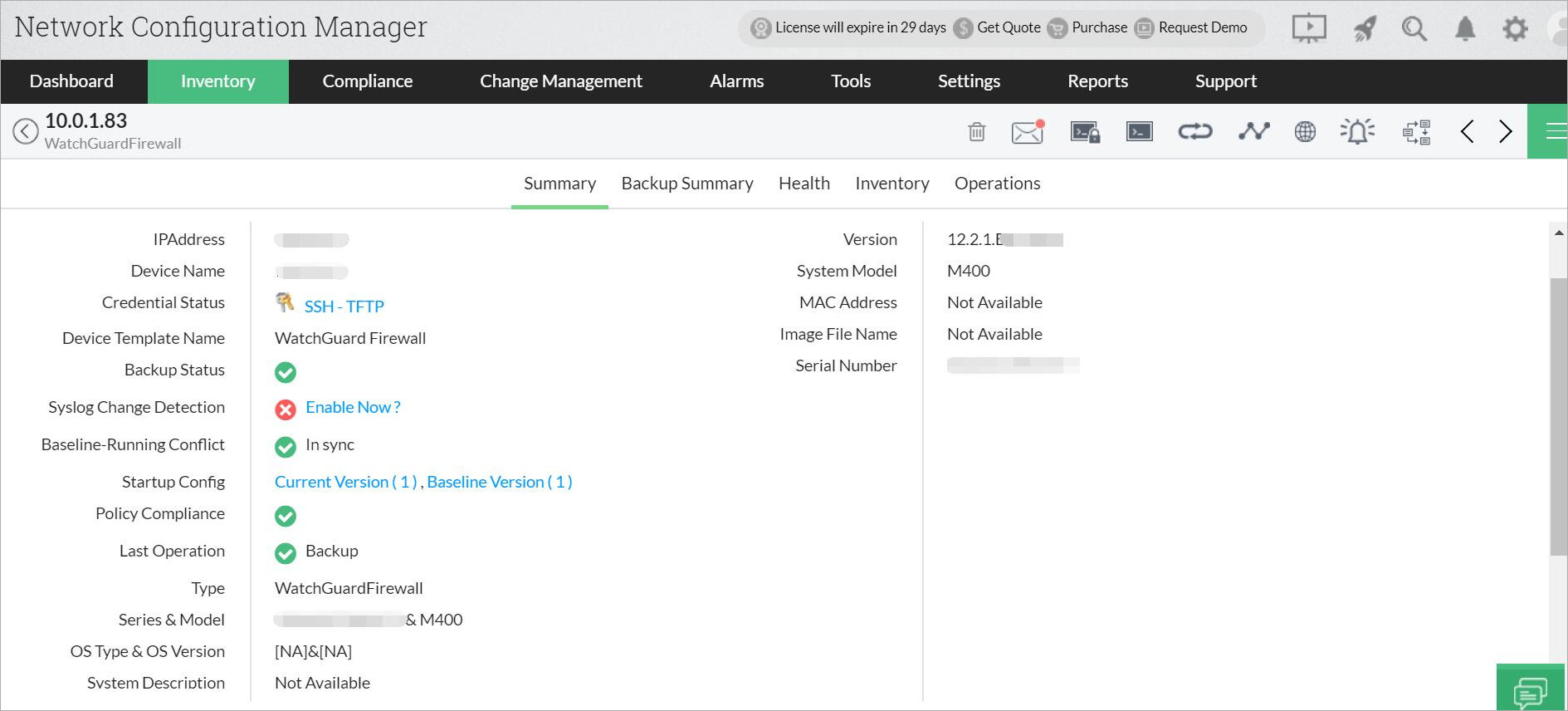This screenshot has height=711, width=1568.
Task: Open the Baseline Version (1) link
Action: (499, 482)
